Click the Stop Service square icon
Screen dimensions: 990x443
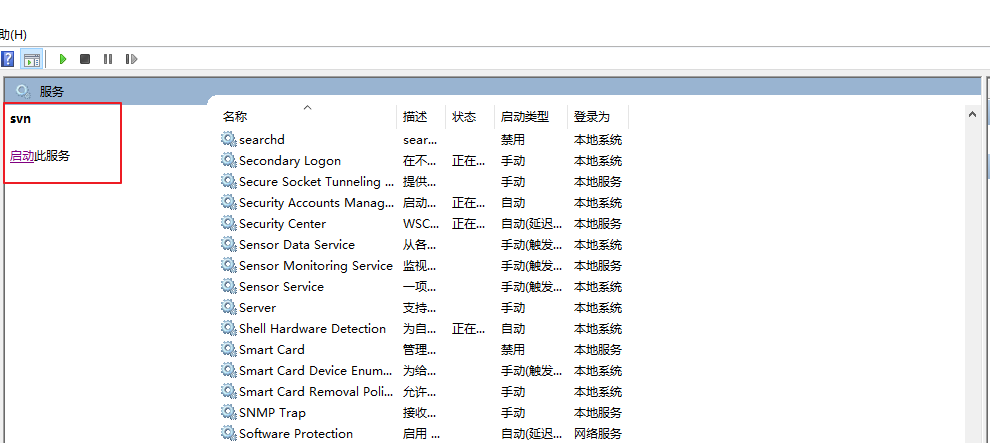tap(85, 59)
